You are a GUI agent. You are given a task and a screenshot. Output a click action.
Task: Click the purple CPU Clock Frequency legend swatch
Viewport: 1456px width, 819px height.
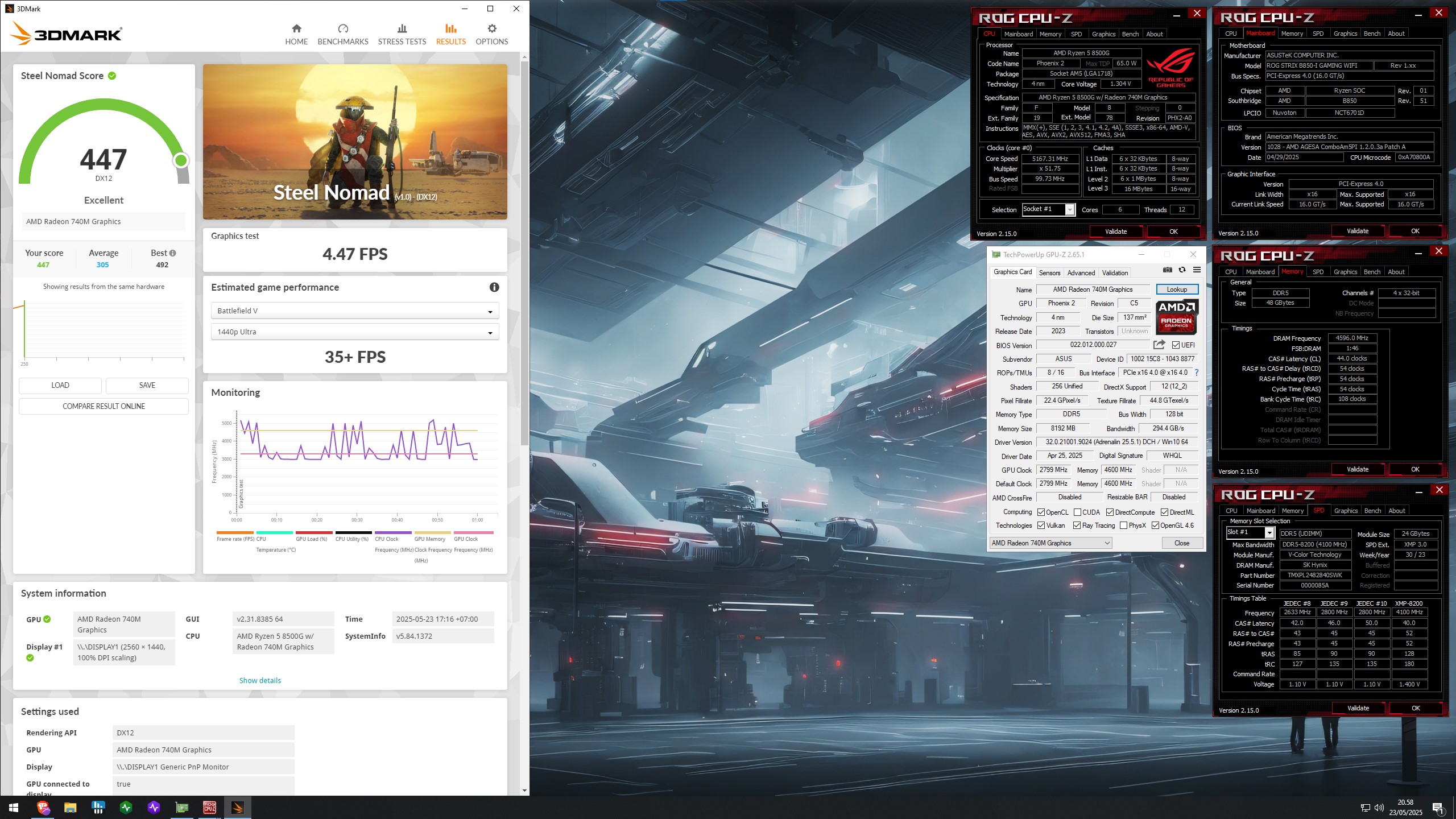click(393, 533)
